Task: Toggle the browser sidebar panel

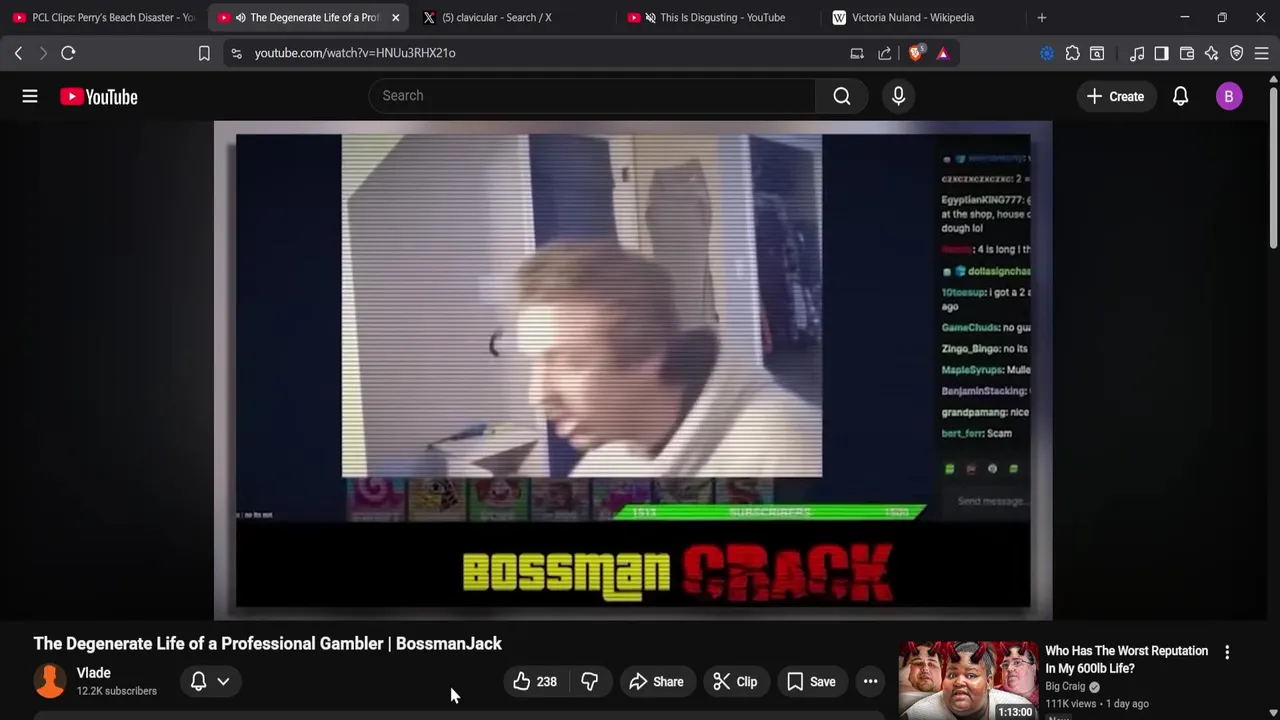Action: [x=1161, y=53]
